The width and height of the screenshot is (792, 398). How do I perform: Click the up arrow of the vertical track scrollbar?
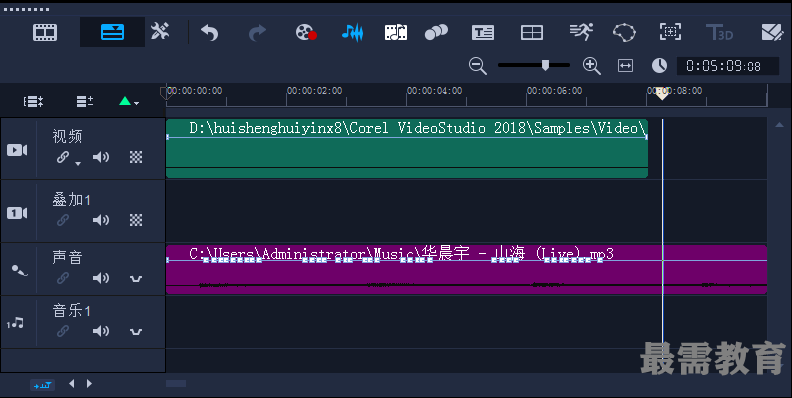coord(779,125)
